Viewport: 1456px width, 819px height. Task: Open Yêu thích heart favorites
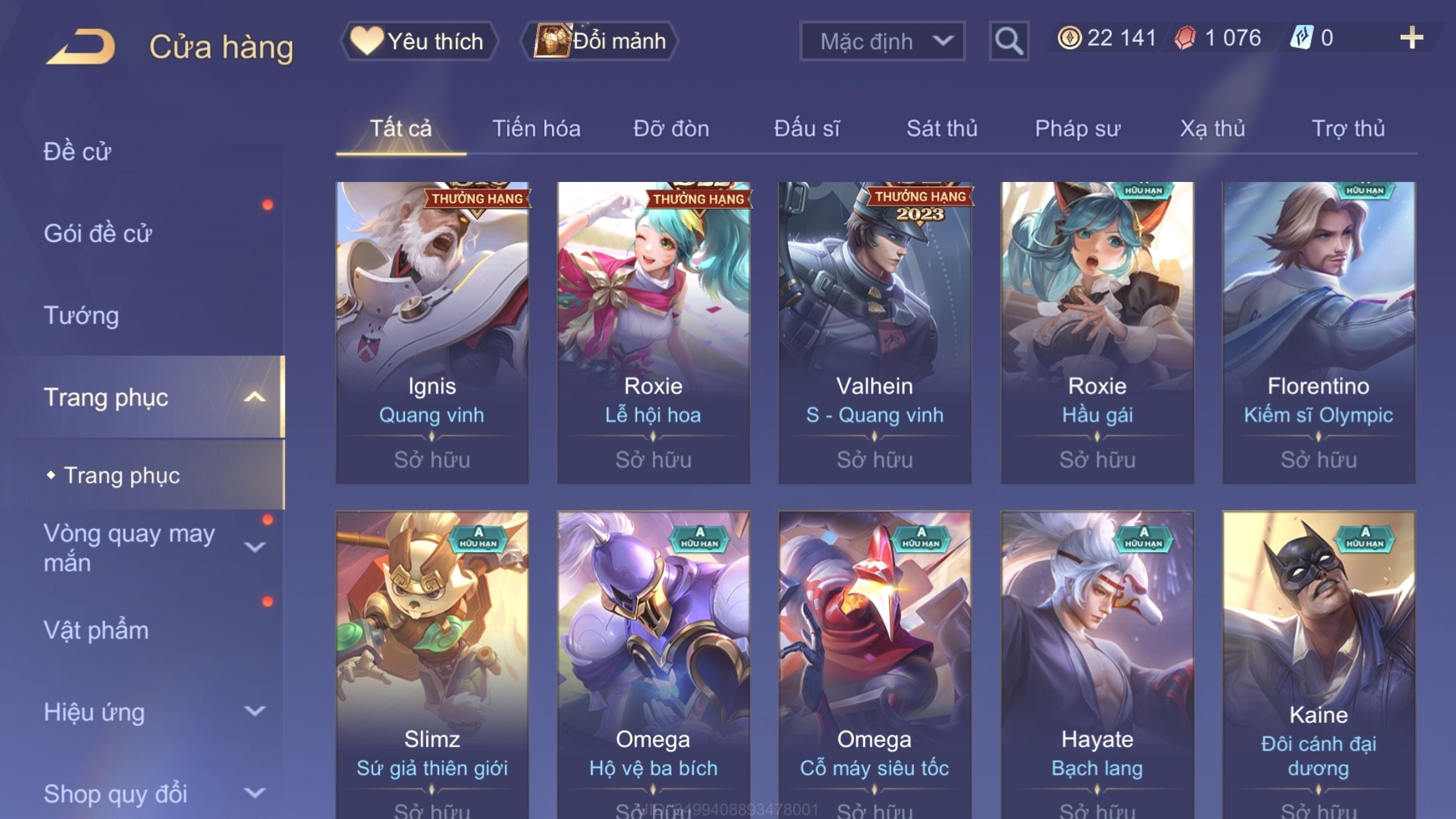419,41
